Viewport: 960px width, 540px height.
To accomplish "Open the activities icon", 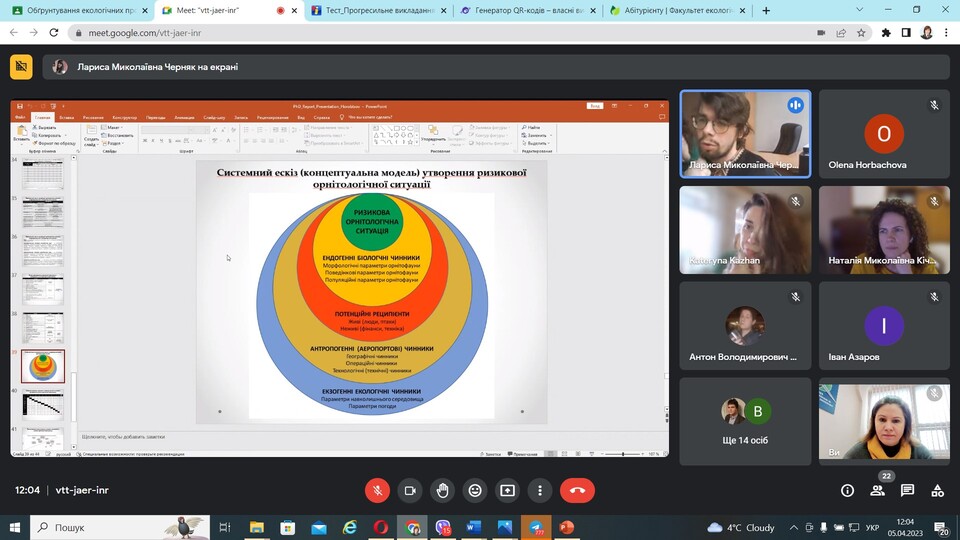I will pyautogui.click(x=937, y=490).
